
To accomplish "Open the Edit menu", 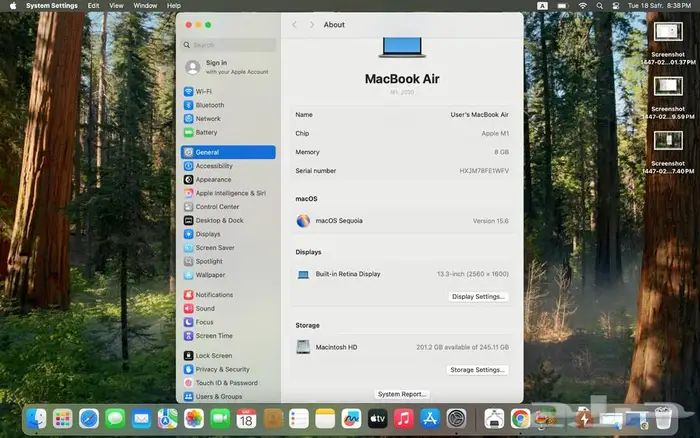I will 93,6.
